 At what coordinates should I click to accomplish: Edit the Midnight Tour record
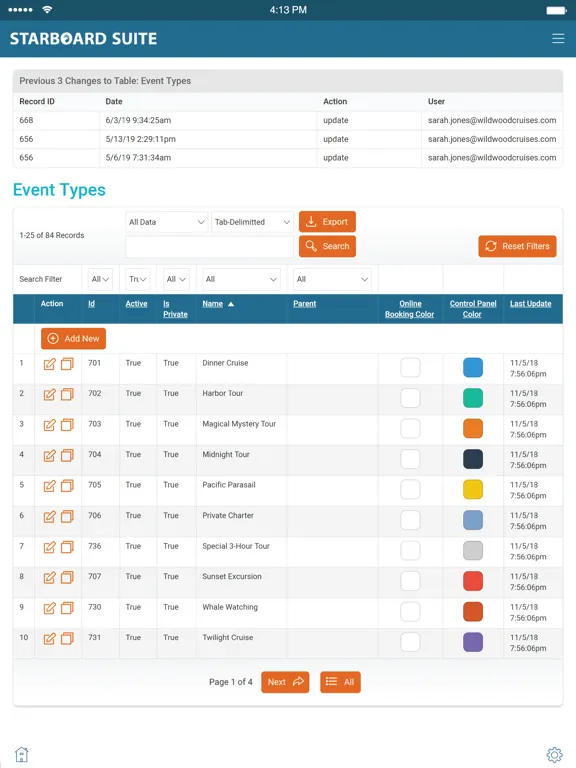coord(49,456)
